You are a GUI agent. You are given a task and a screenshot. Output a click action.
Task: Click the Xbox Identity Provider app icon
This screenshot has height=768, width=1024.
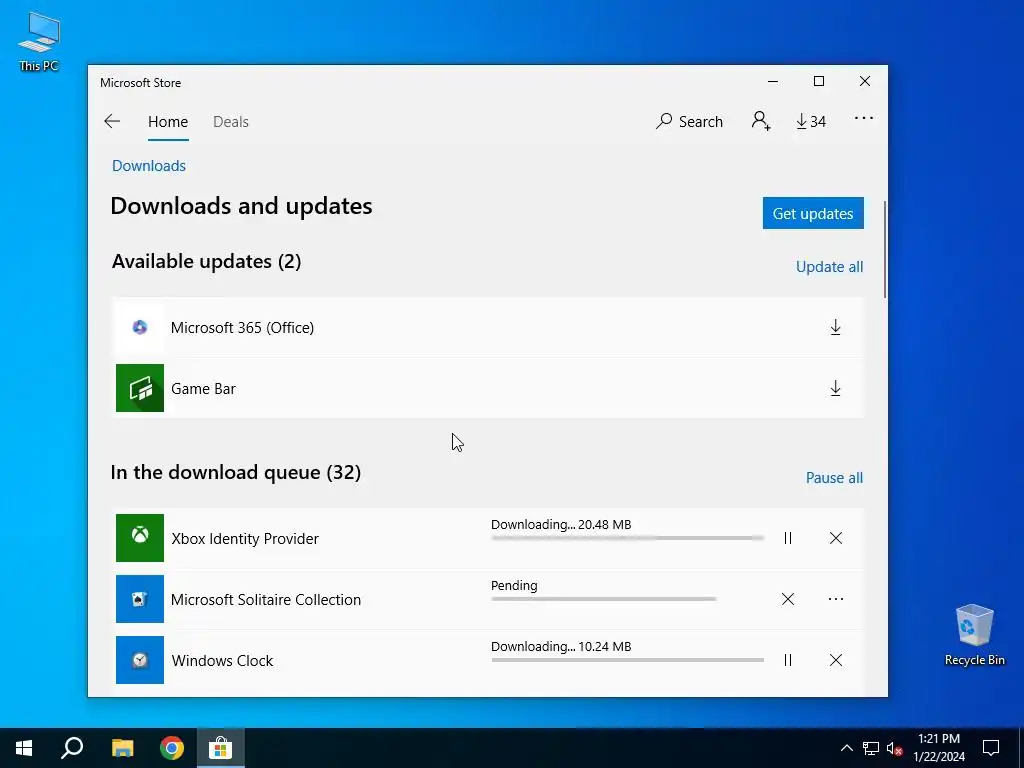click(x=140, y=538)
